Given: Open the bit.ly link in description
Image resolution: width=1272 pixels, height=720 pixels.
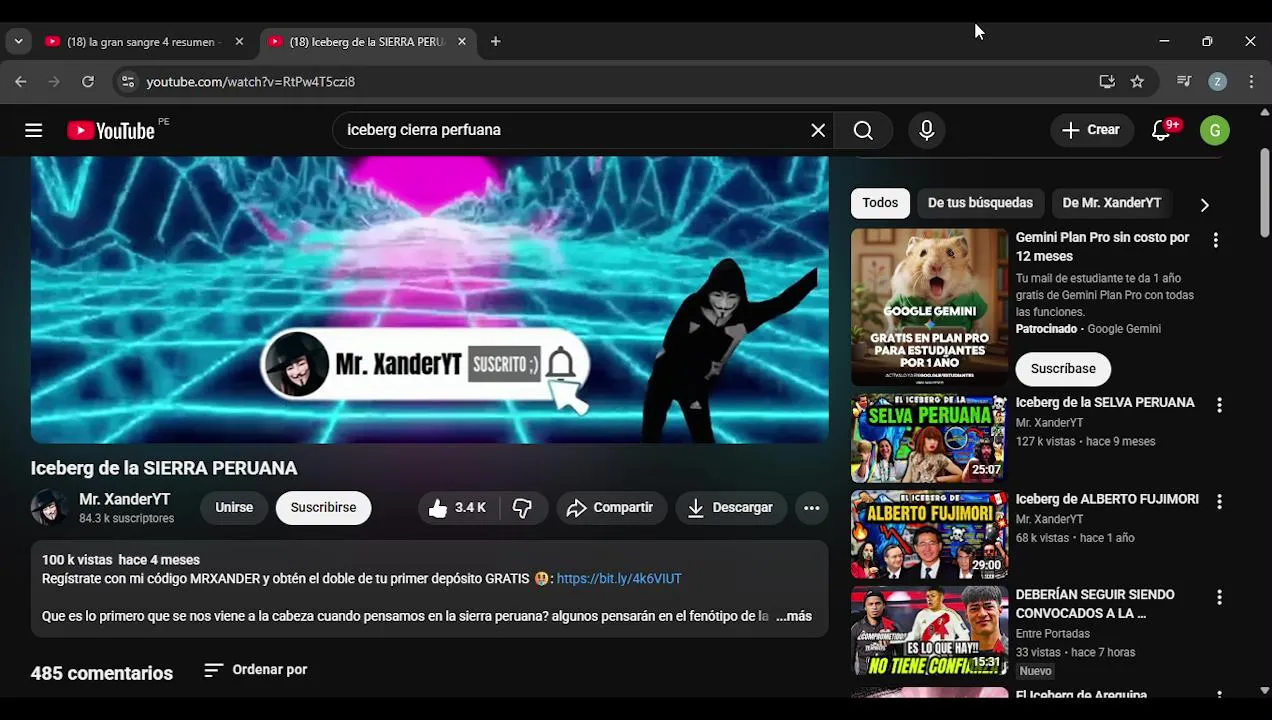Looking at the screenshot, I should (x=619, y=579).
